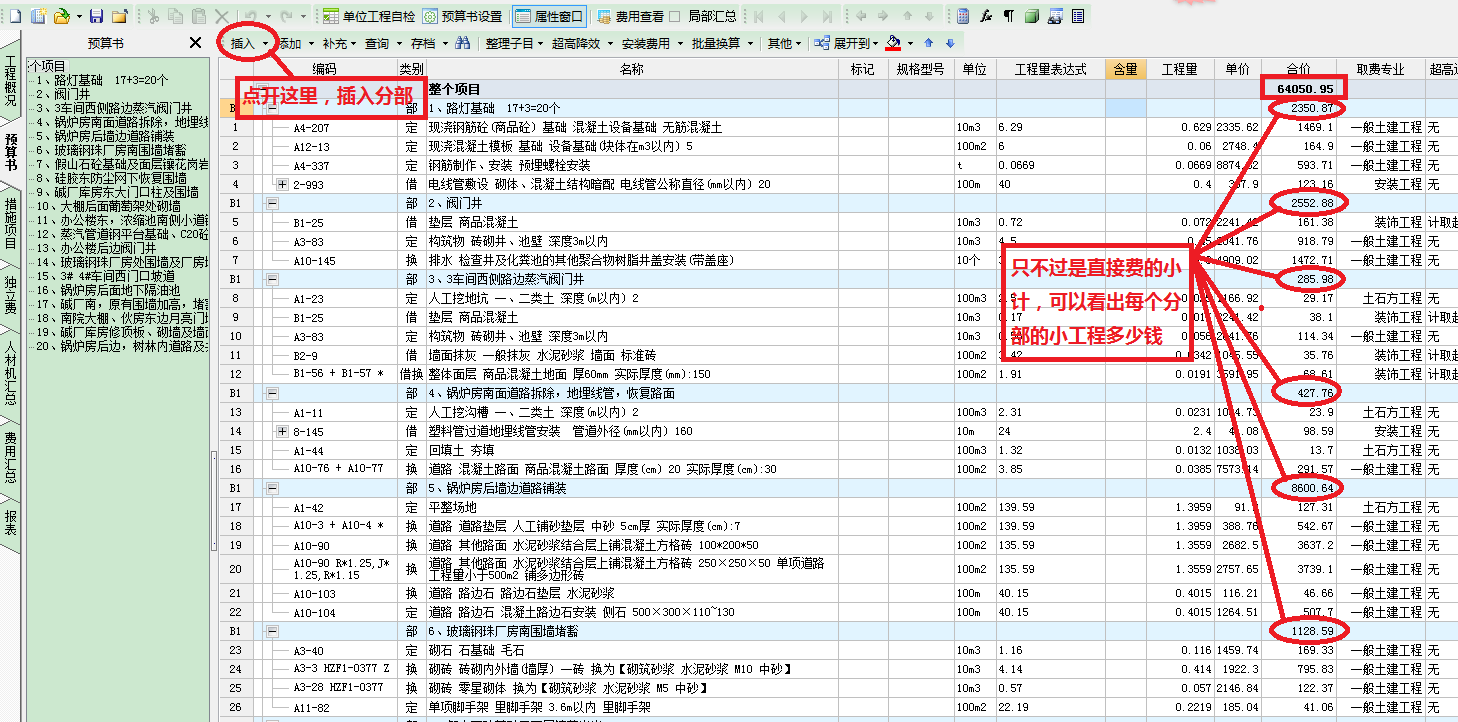Collapse the 6、玻璃钢珠厂房南围墙堵豁 section
This screenshot has height=722, width=1458.
(x=272, y=631)
